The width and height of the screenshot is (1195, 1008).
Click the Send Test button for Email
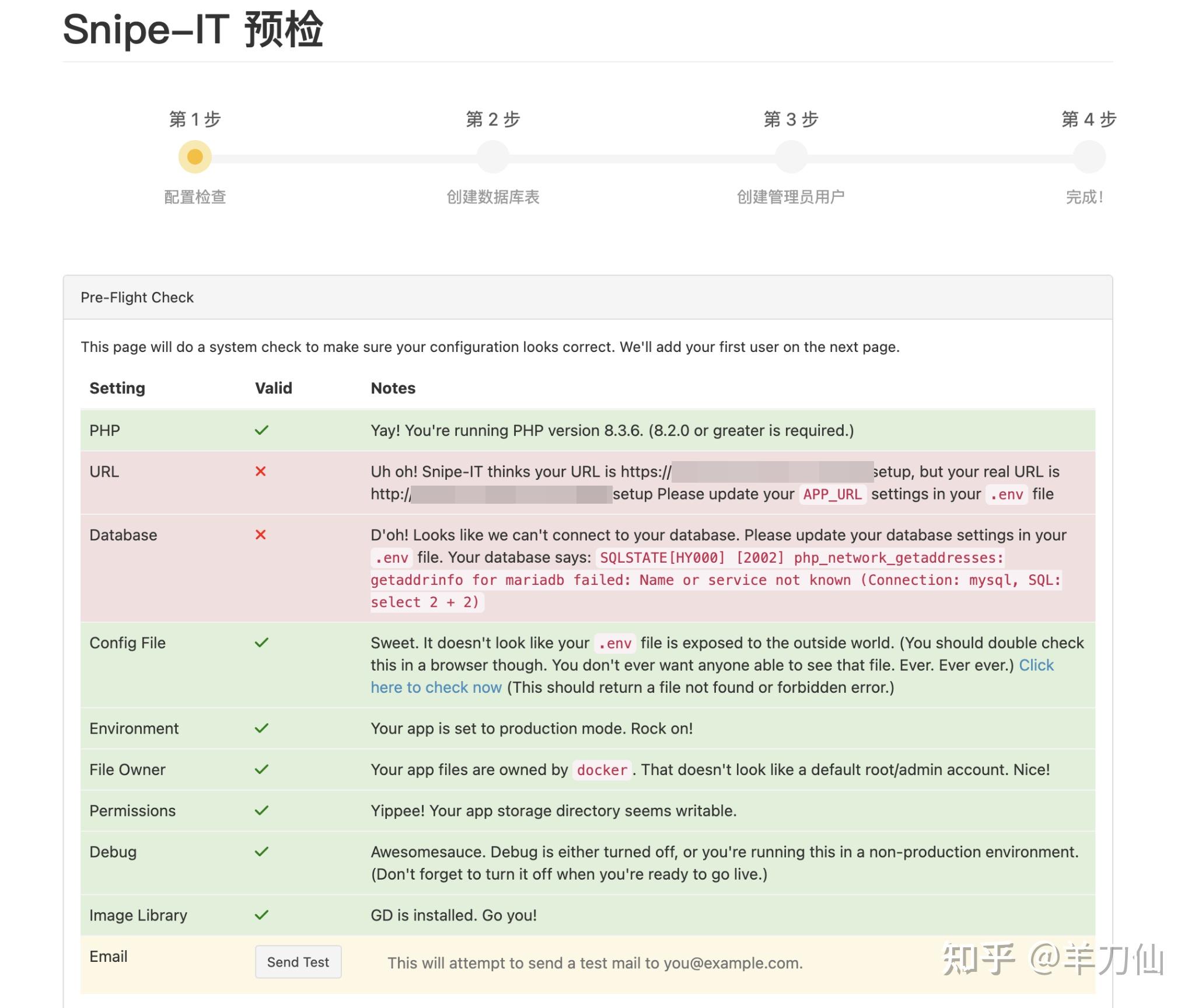(x=298, y=962)
